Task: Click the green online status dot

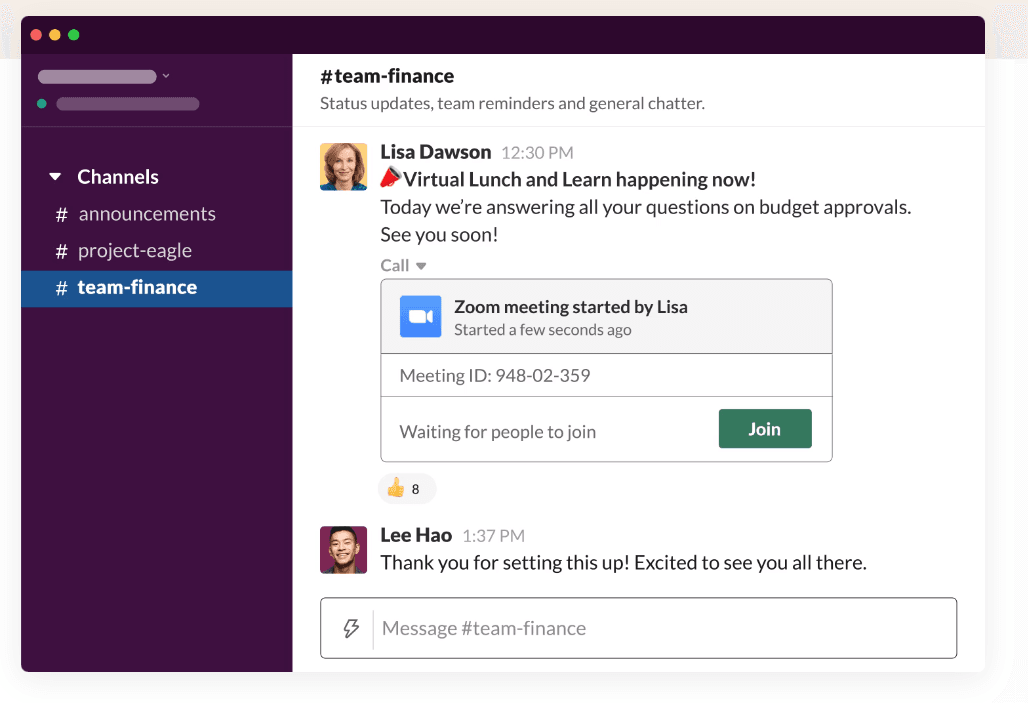Action: coord(41,103)
